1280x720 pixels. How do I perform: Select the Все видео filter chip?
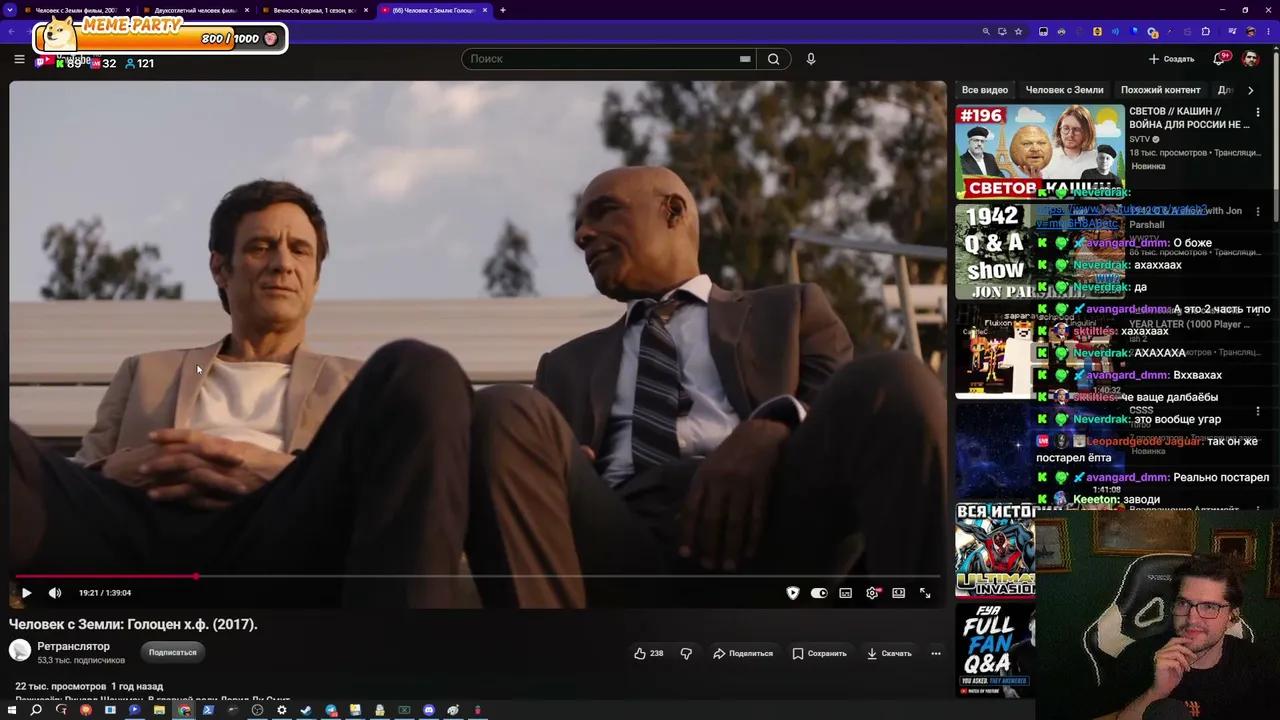pos(985,90)
